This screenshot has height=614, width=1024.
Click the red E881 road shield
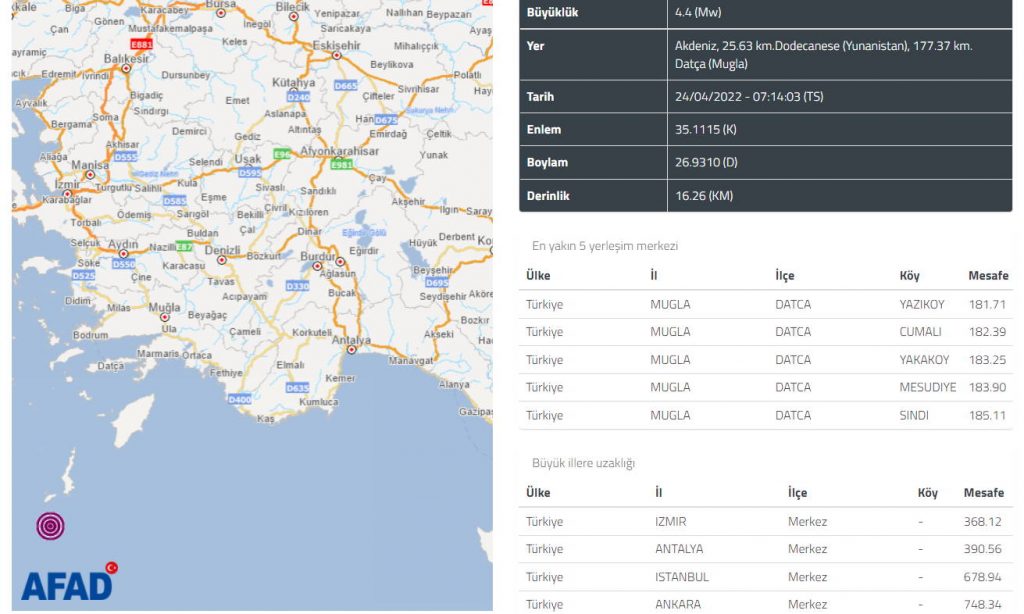143,45
